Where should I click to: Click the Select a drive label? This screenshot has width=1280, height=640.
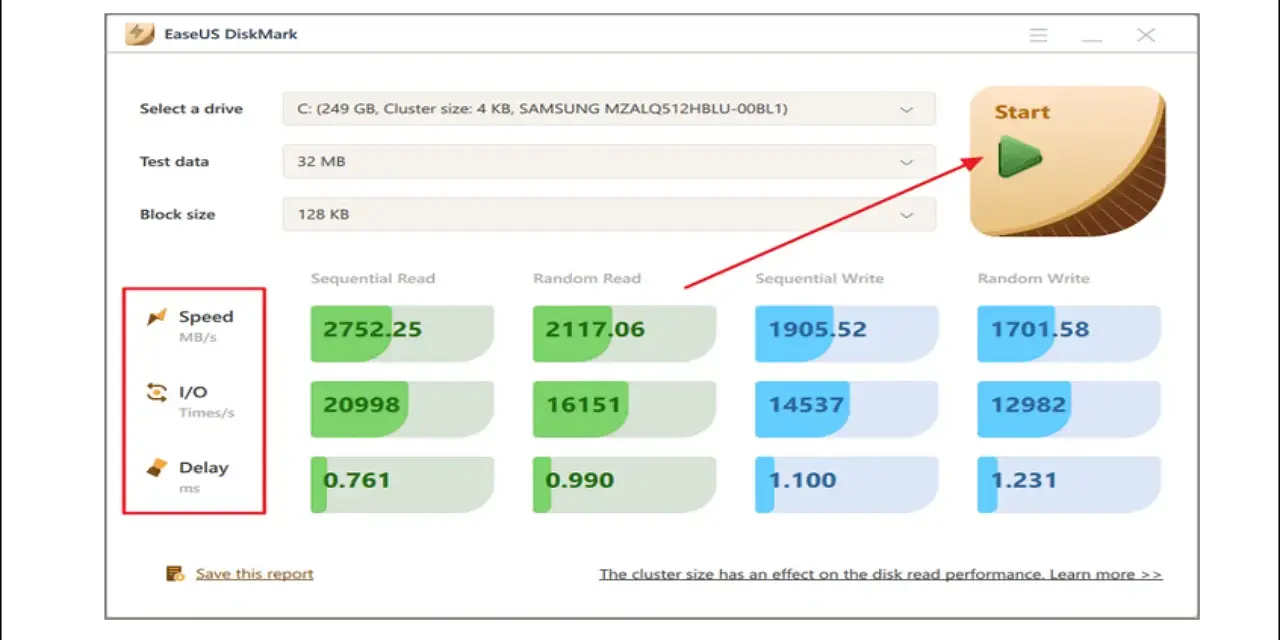(191, 109)
